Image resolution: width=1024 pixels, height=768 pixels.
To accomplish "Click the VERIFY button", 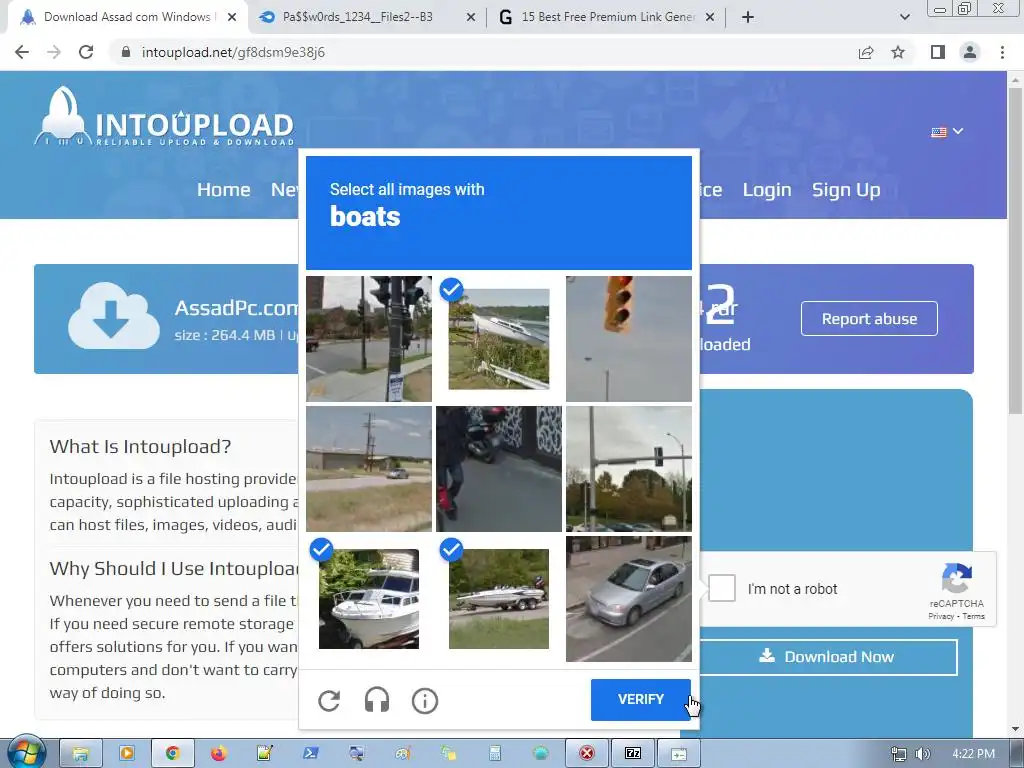I will (x=641, y=699).
